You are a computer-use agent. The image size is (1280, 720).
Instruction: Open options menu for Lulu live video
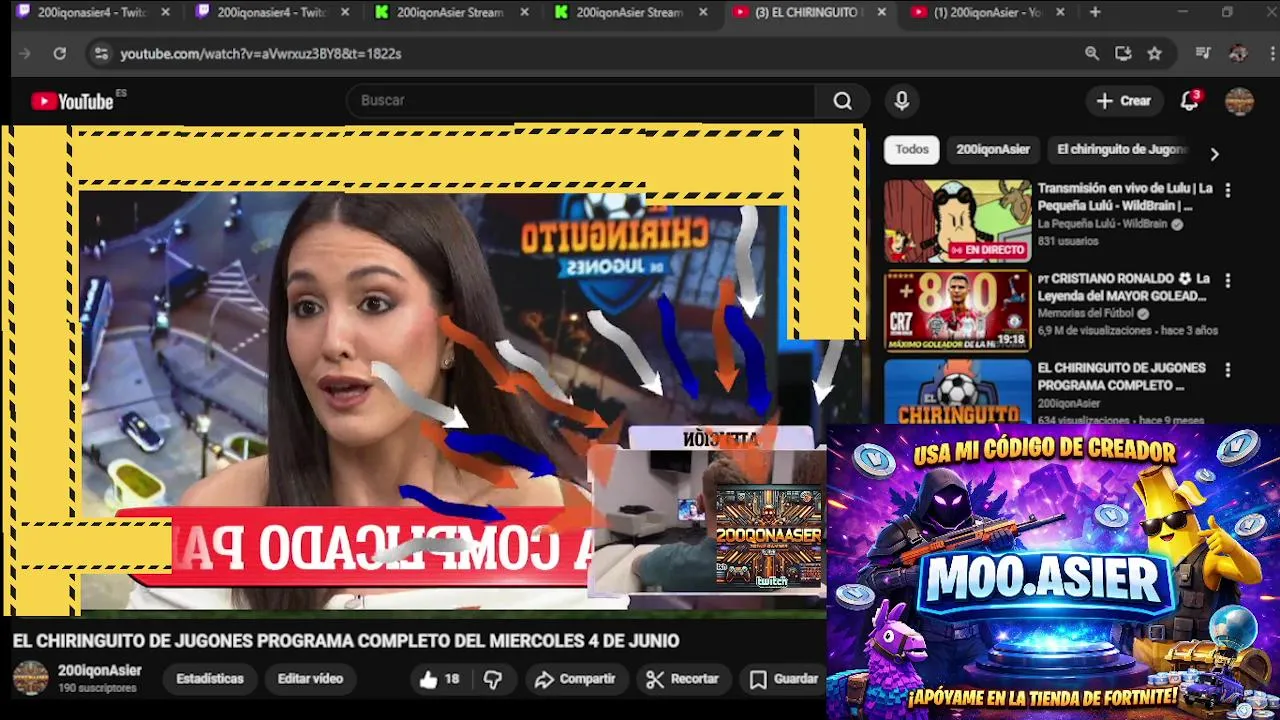pos(1227,190)
